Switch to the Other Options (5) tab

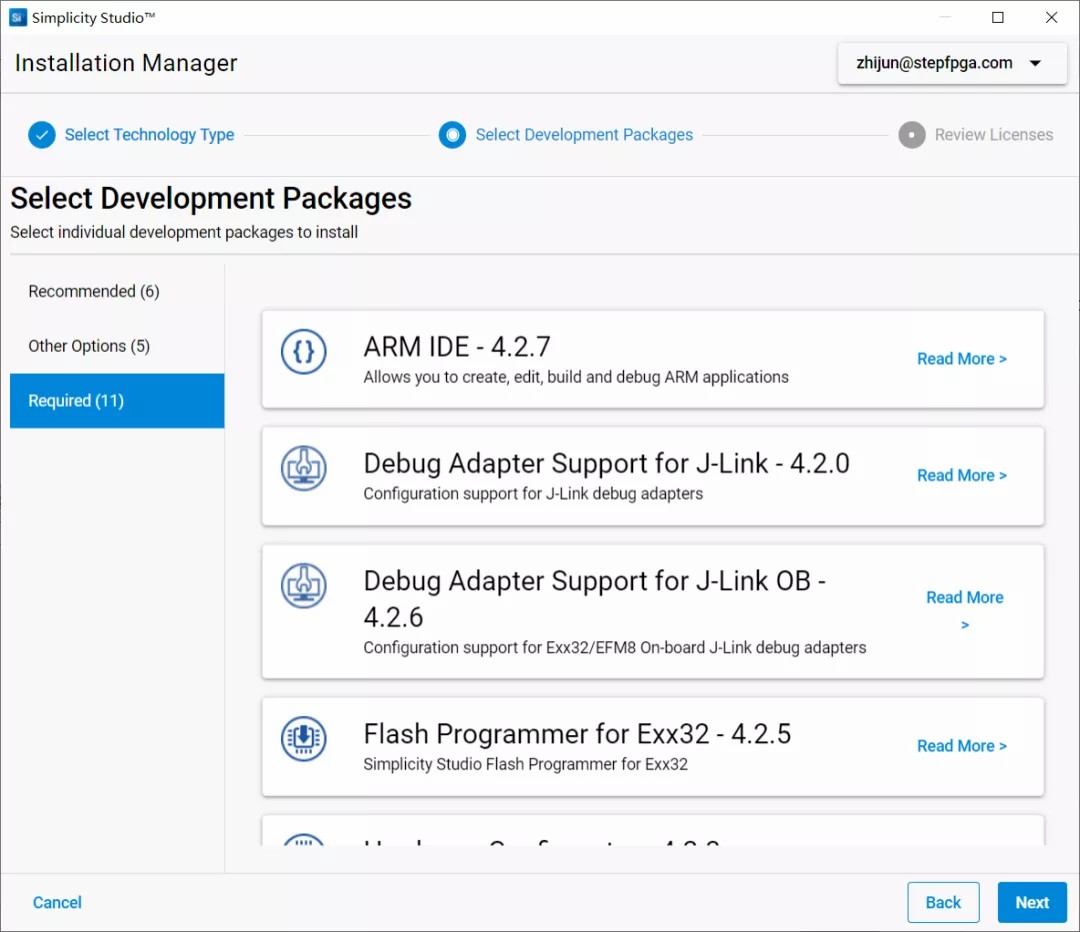(x=117, y=346)
